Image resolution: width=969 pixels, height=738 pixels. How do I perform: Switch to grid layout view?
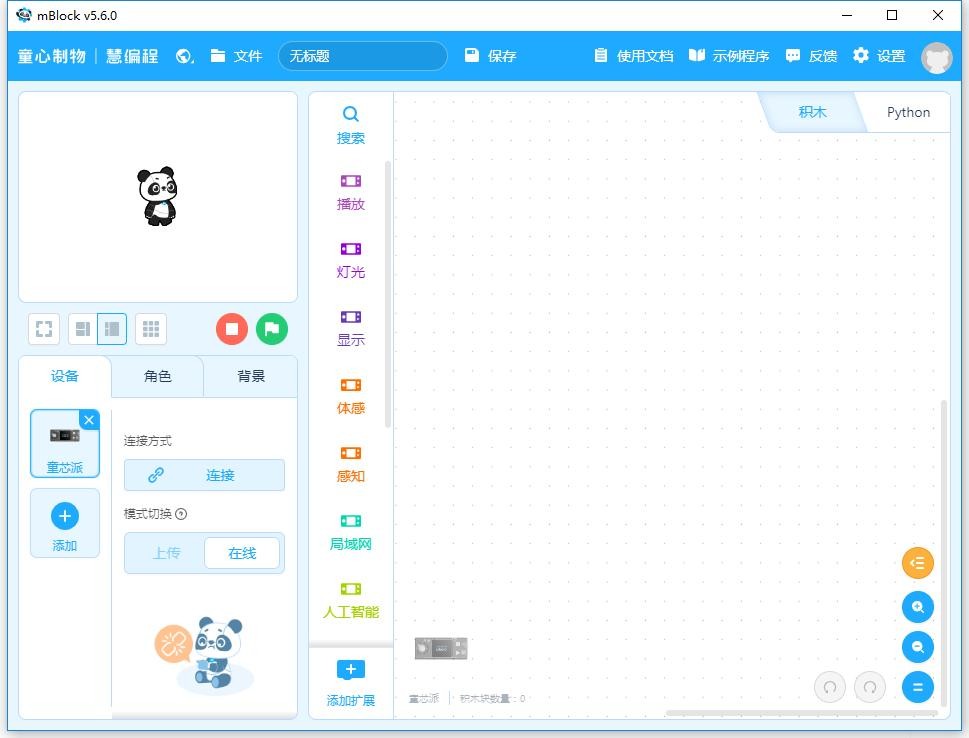point(151,329)
